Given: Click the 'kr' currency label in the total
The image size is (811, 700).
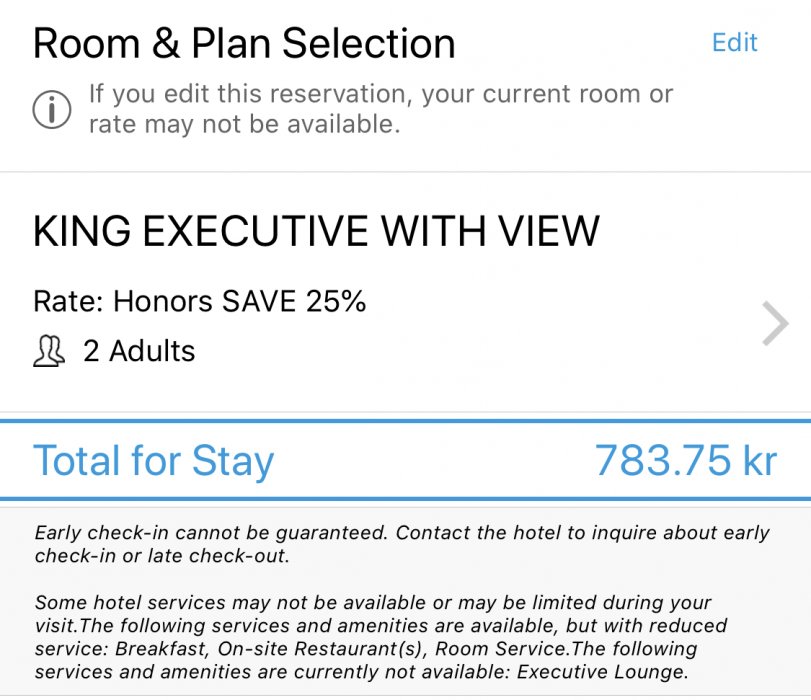Looking at the screenshot, I should 760,461.
